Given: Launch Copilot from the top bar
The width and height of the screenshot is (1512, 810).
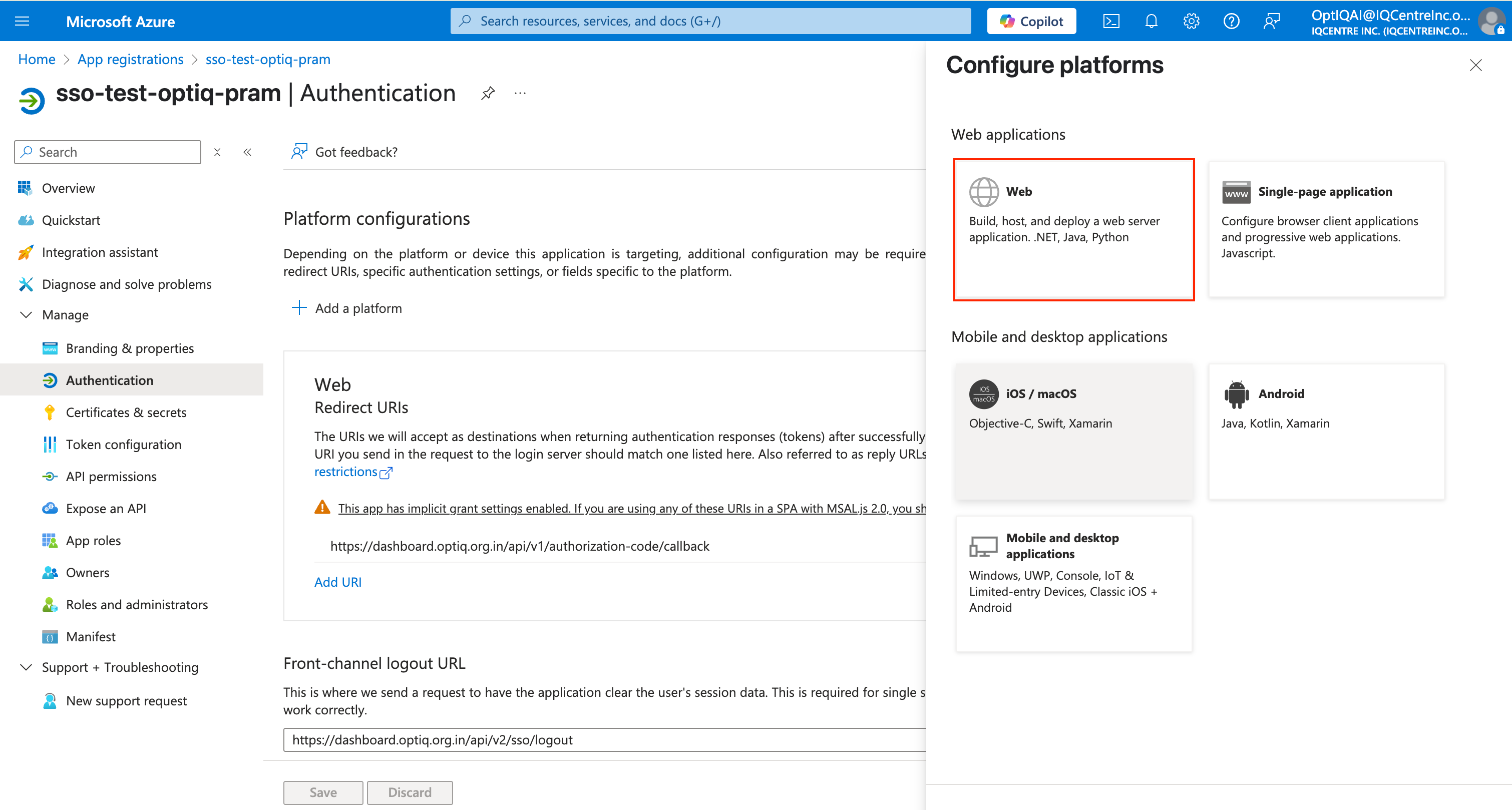Looking at the screenshot, I should pyautogui.click(x=1031, y=21).
